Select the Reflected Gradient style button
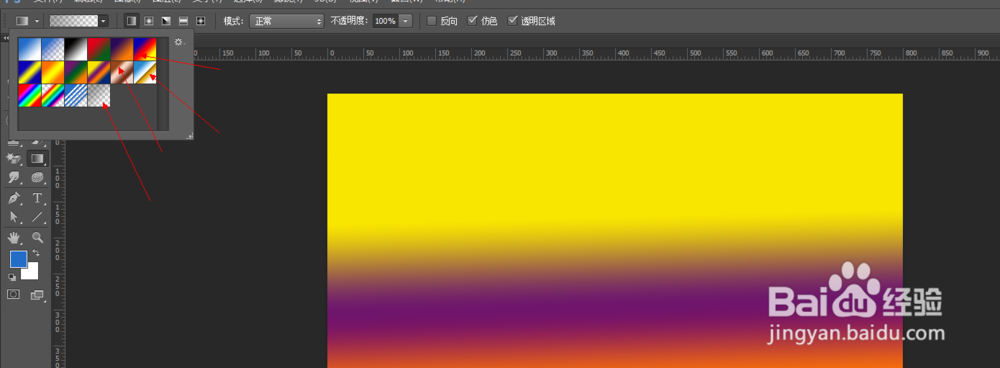 (183, 21)
